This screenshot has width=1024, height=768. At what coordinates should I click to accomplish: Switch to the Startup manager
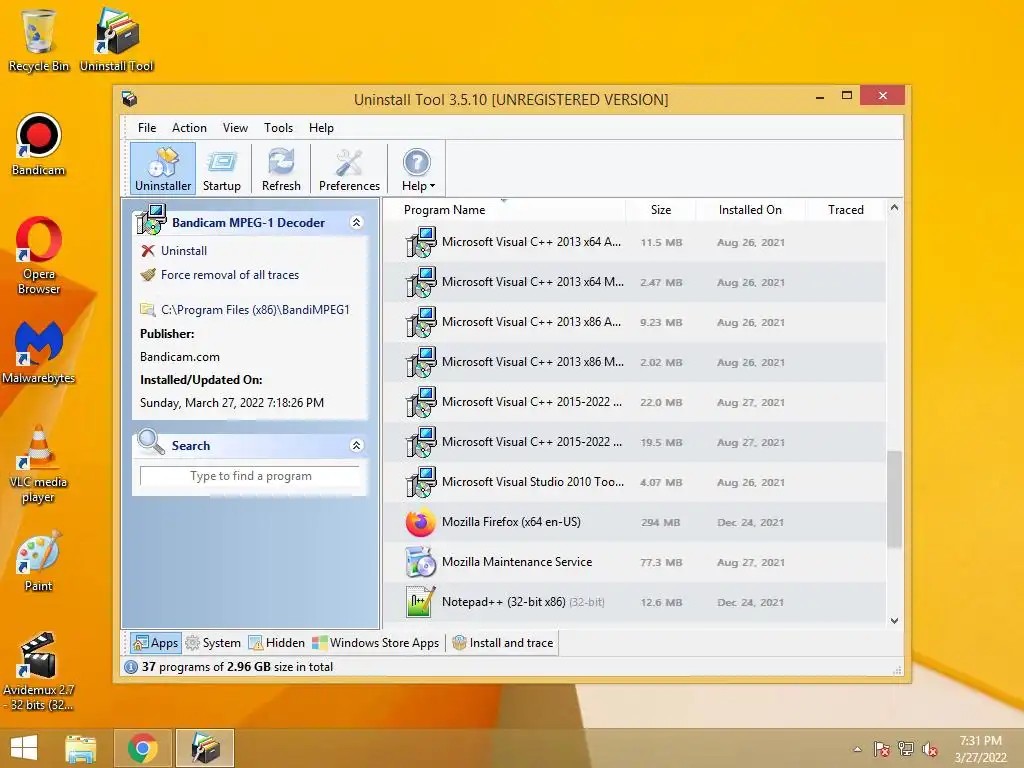pos(221,169)
